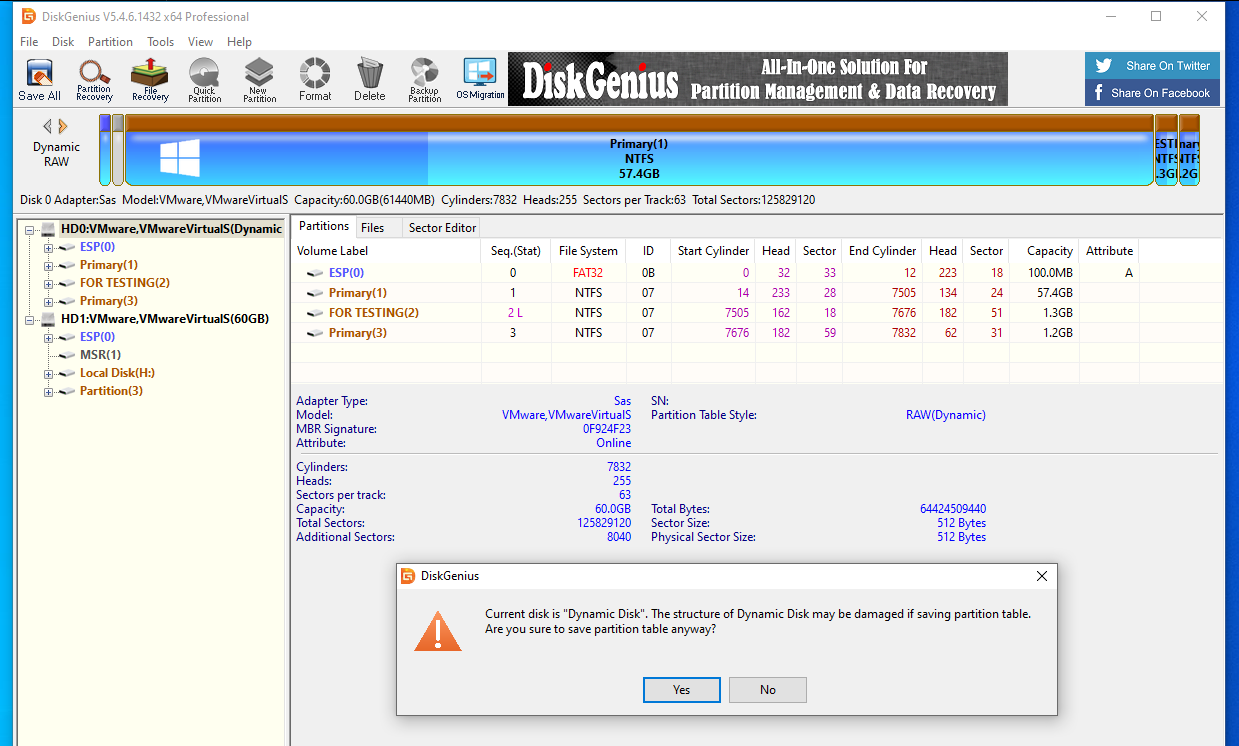This screenshot has height=746, width=1239.
Task: Open the Help menu
Action: click(x=239, y=42)
